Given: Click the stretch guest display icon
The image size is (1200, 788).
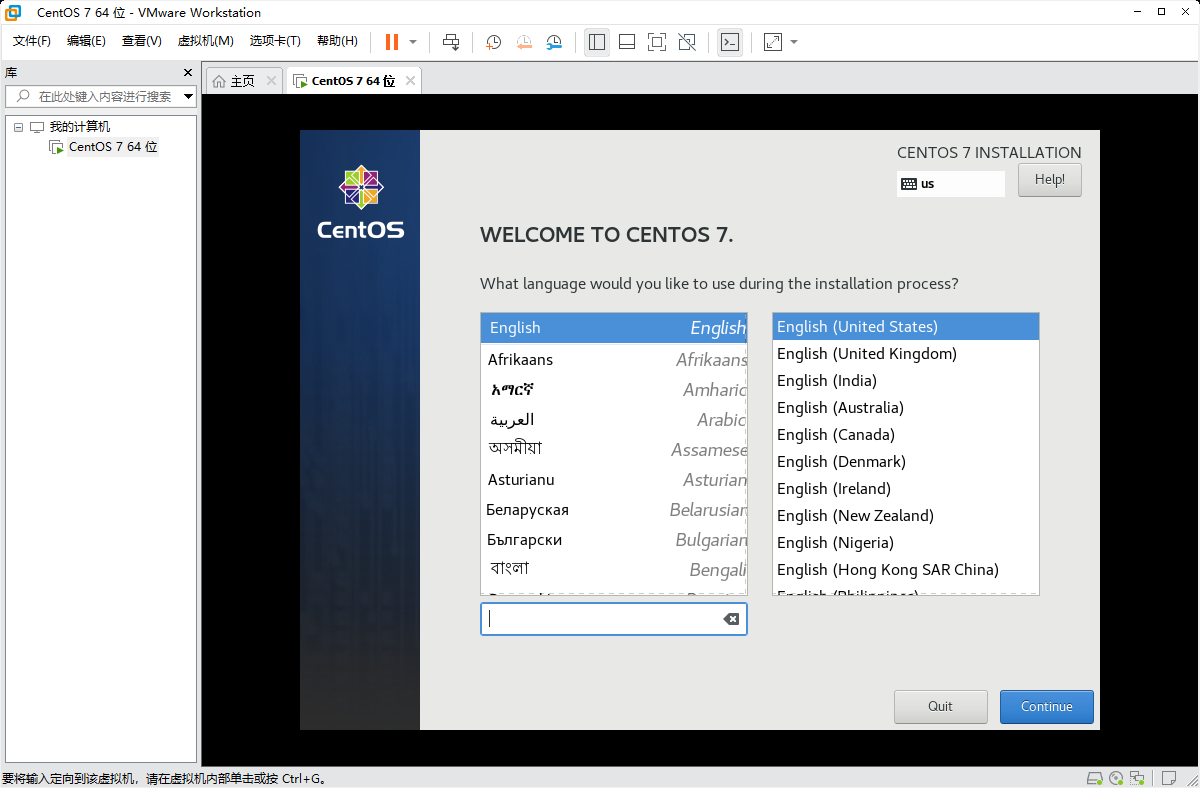Looking at the screenshot, I should click(x=773, y=42).
